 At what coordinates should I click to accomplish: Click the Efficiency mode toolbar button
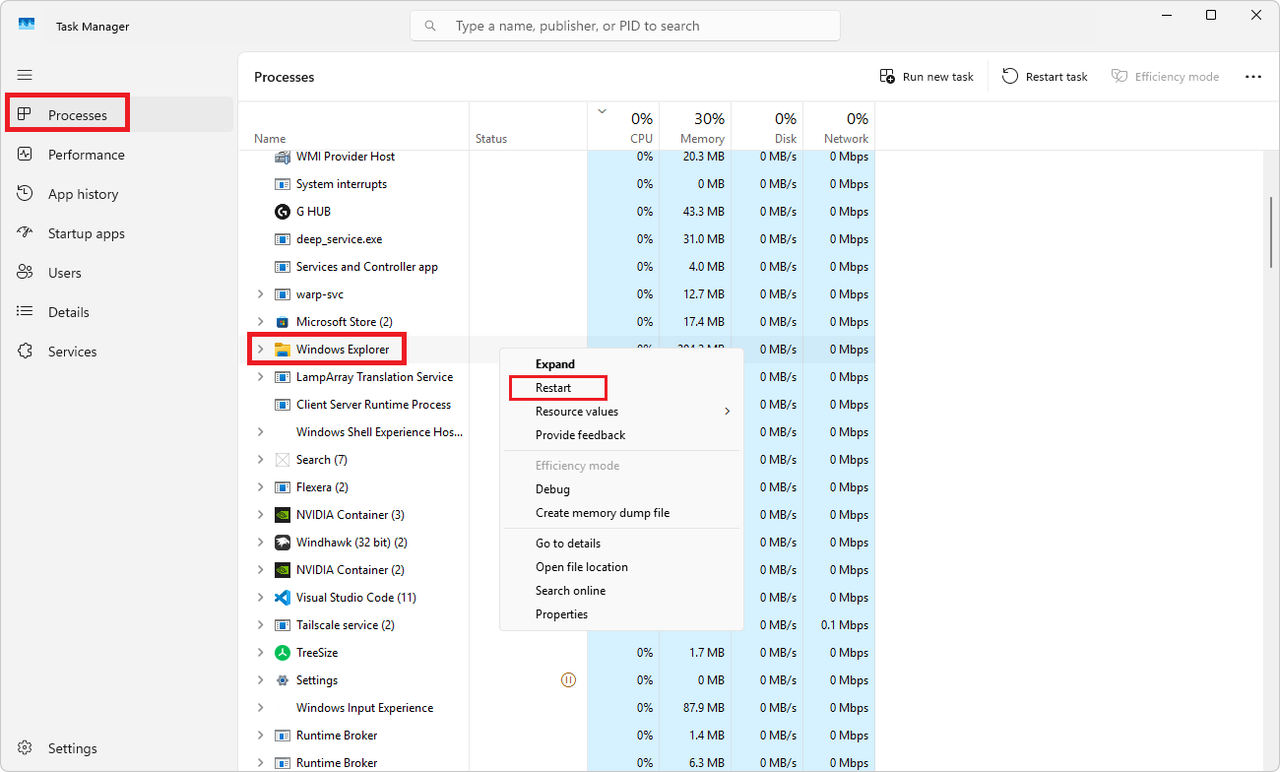1165,76
